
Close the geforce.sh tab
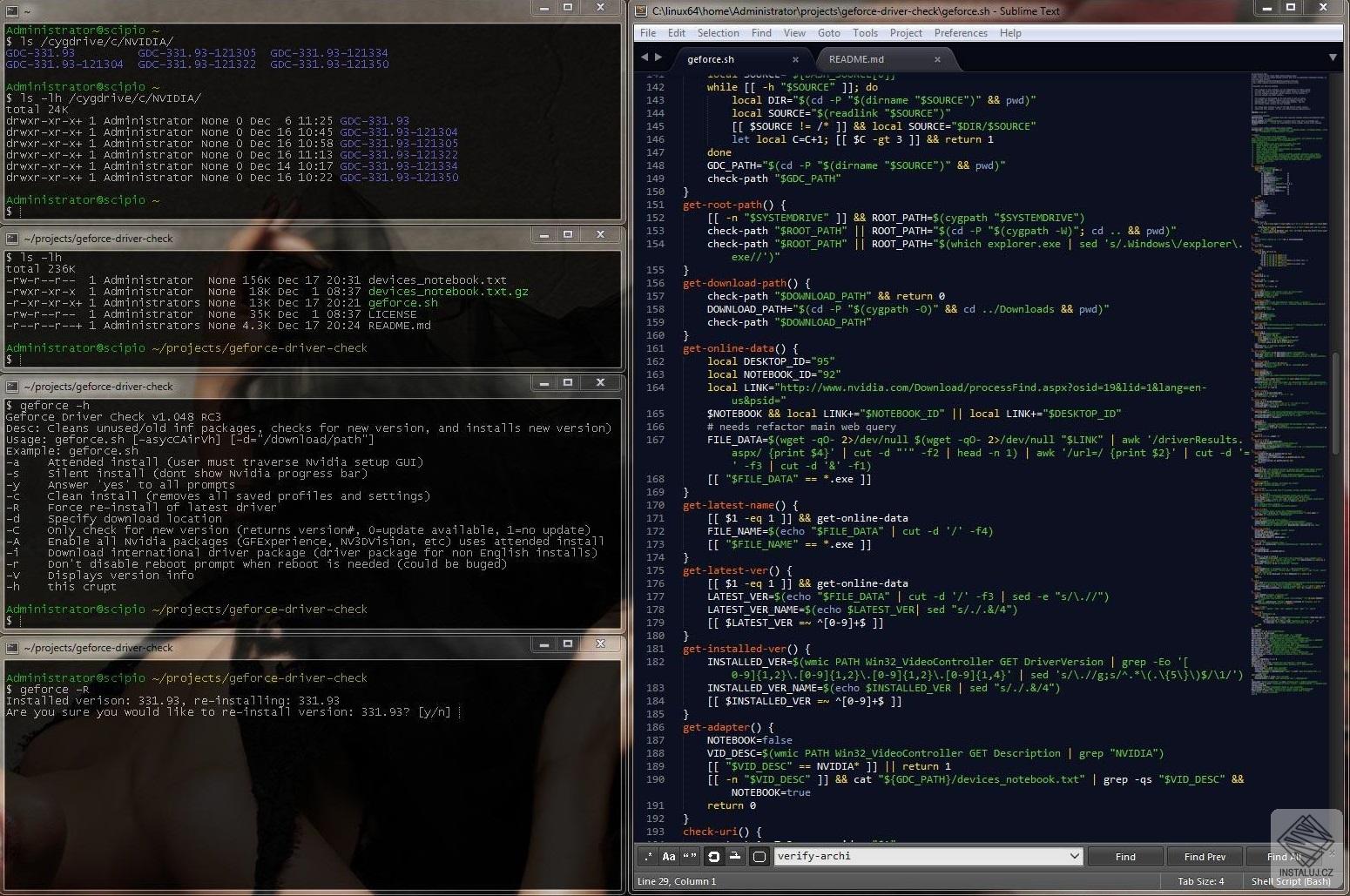[795, 59]
